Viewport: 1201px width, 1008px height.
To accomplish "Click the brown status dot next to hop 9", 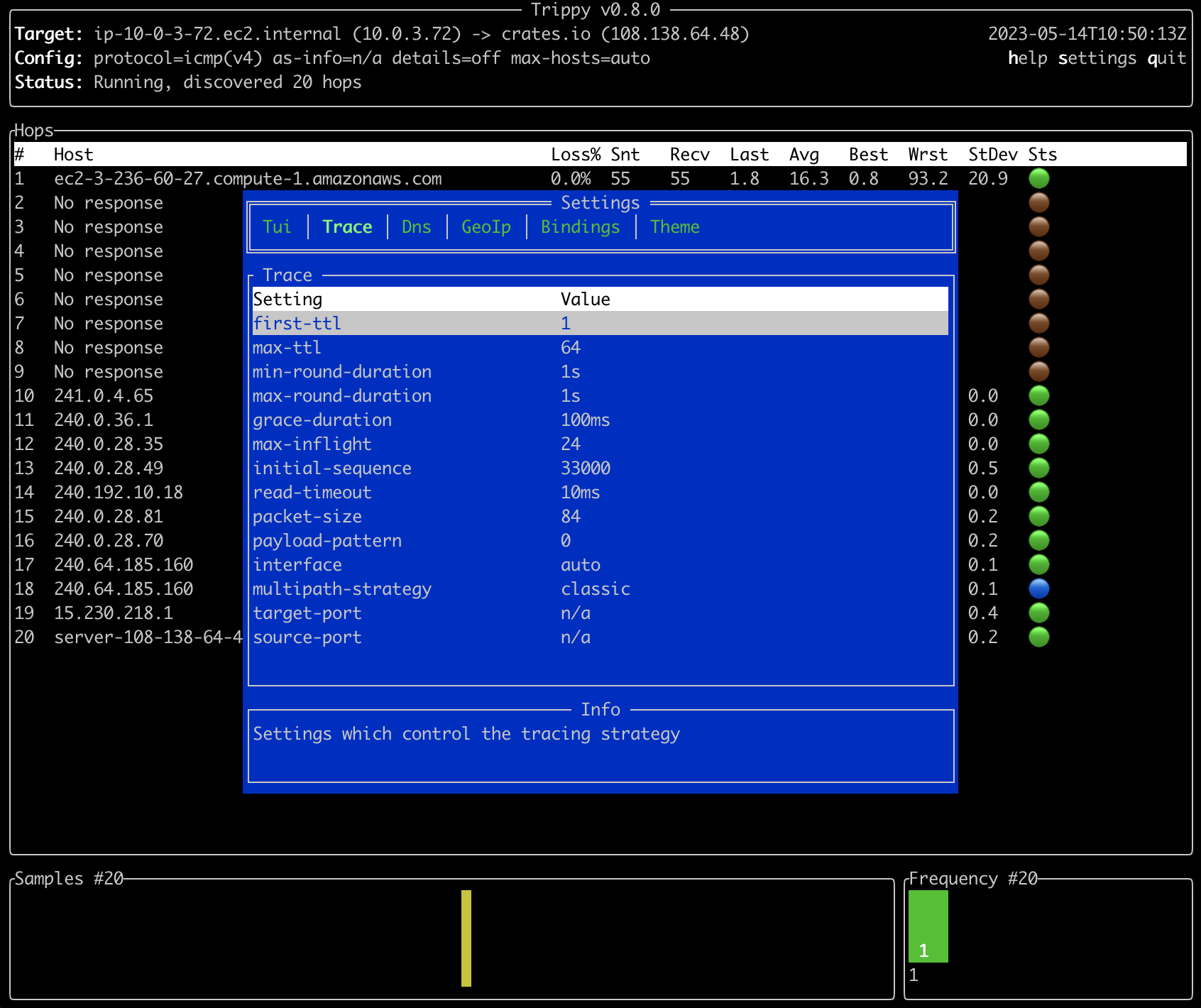I will tap(1039, 371).
